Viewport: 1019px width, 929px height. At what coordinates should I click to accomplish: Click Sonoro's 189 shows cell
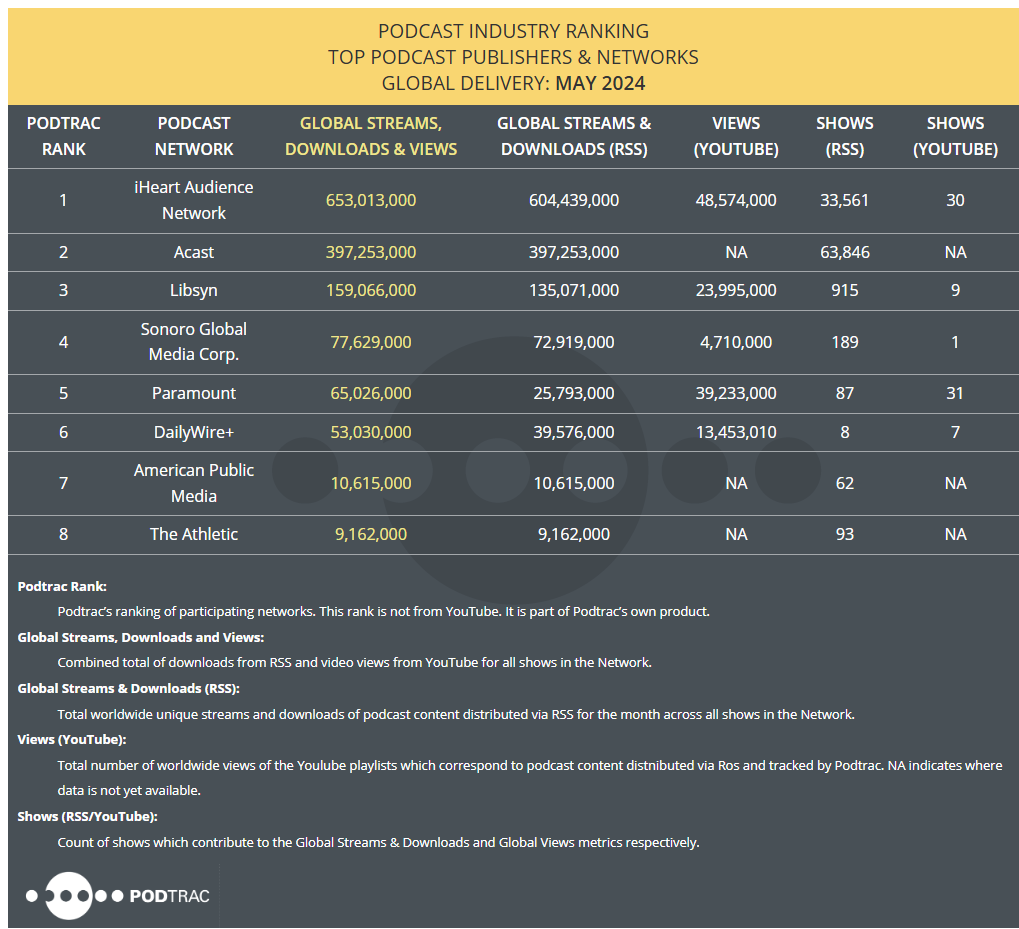pos(845,342)
